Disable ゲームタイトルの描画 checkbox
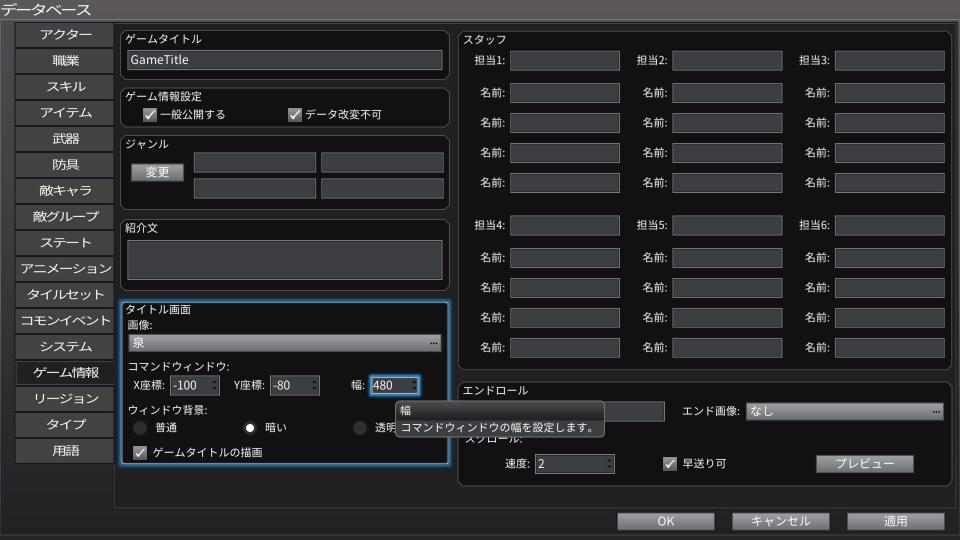Viewport: 960px width, 540px height. tap(141, 453)
